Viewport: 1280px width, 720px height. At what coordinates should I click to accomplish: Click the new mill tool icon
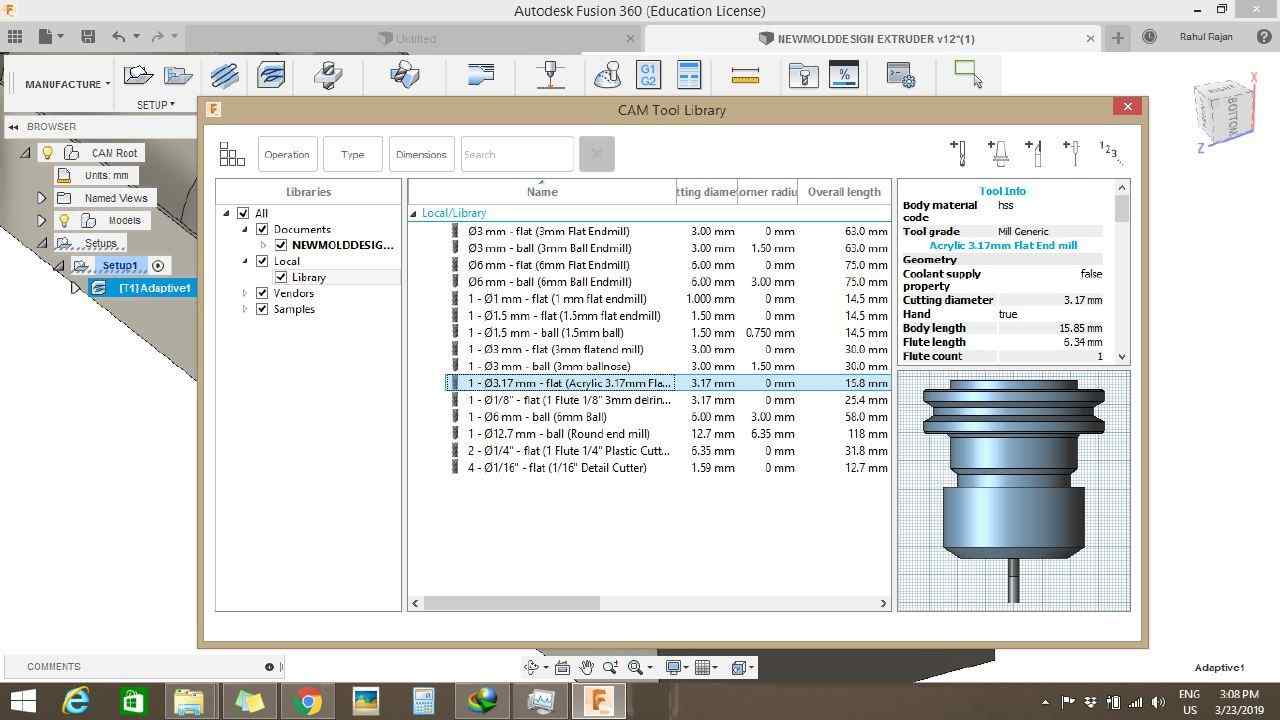click(958, 153)
